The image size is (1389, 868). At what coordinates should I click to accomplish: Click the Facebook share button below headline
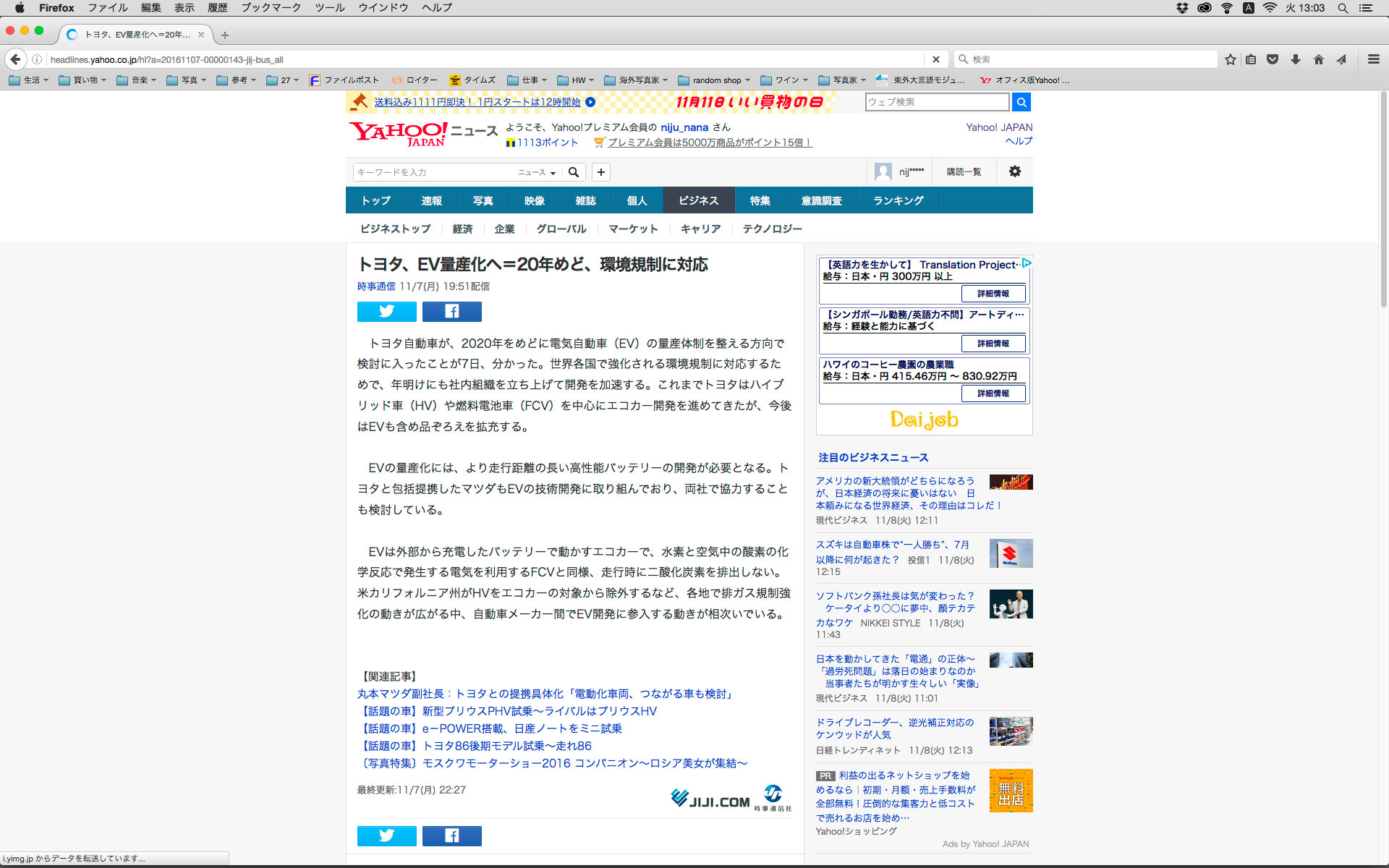(x=451, y=312)
